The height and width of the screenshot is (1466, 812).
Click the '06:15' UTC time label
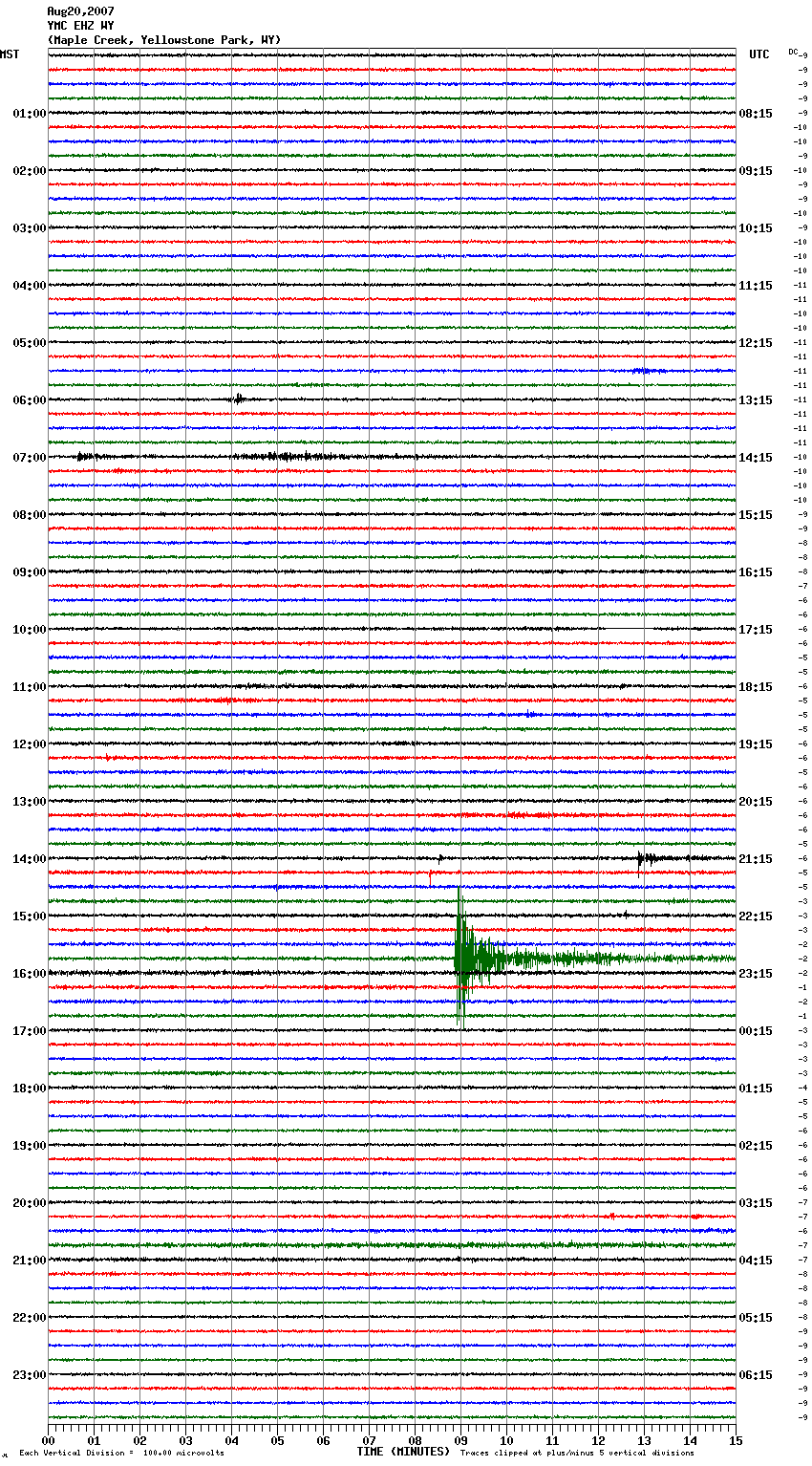coord(756,1375)
